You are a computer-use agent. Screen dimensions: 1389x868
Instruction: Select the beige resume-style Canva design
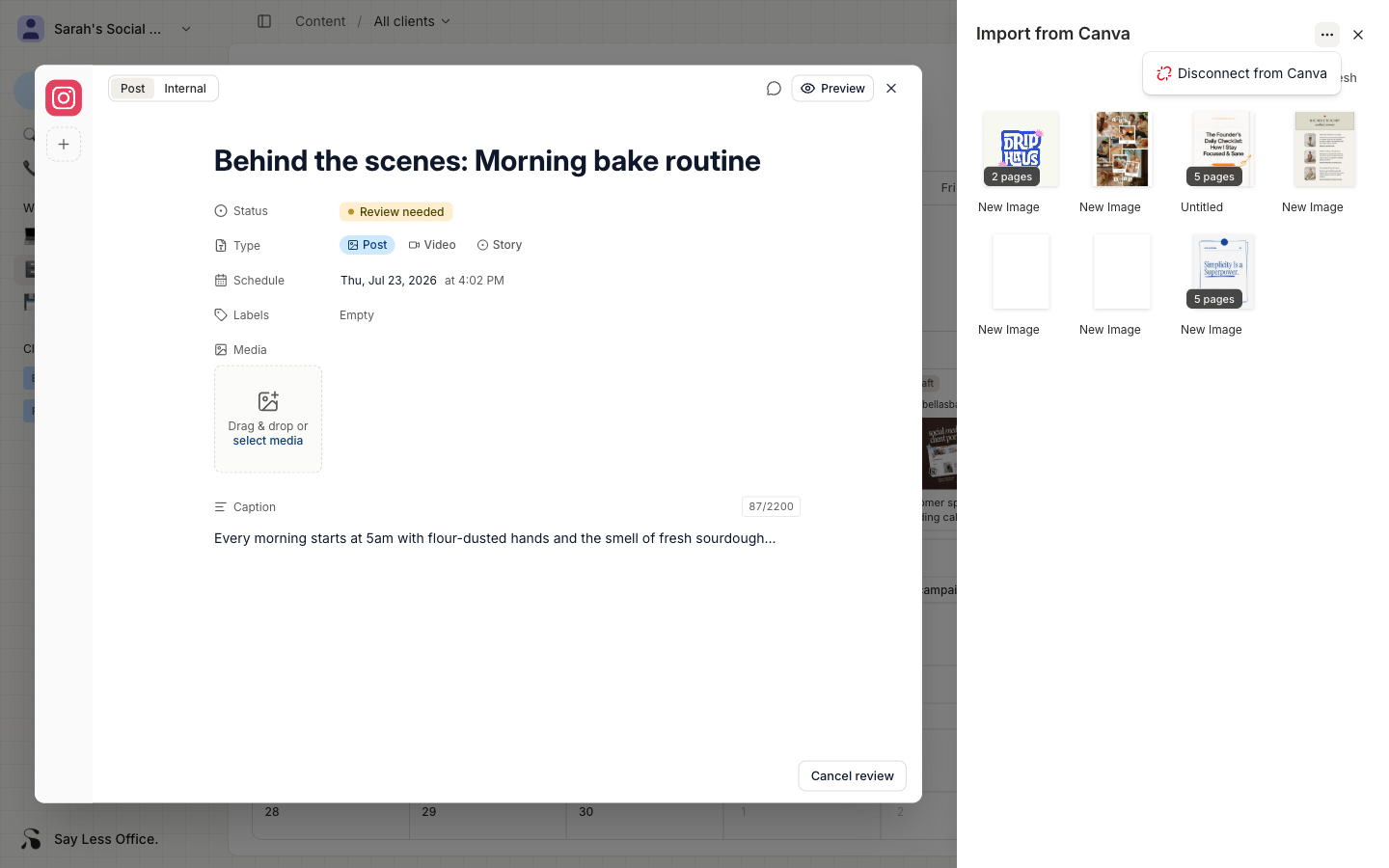click(x=1324, y=149)
